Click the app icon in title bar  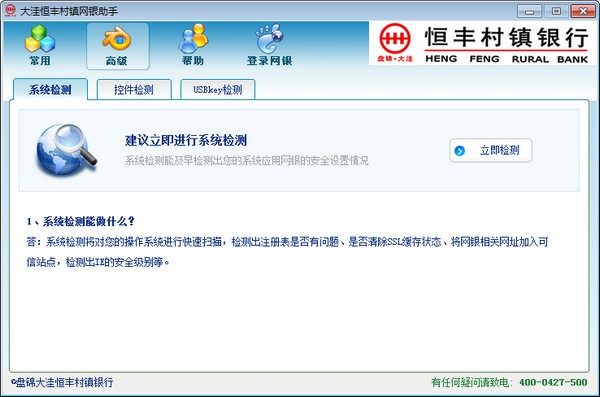[10, 10]
